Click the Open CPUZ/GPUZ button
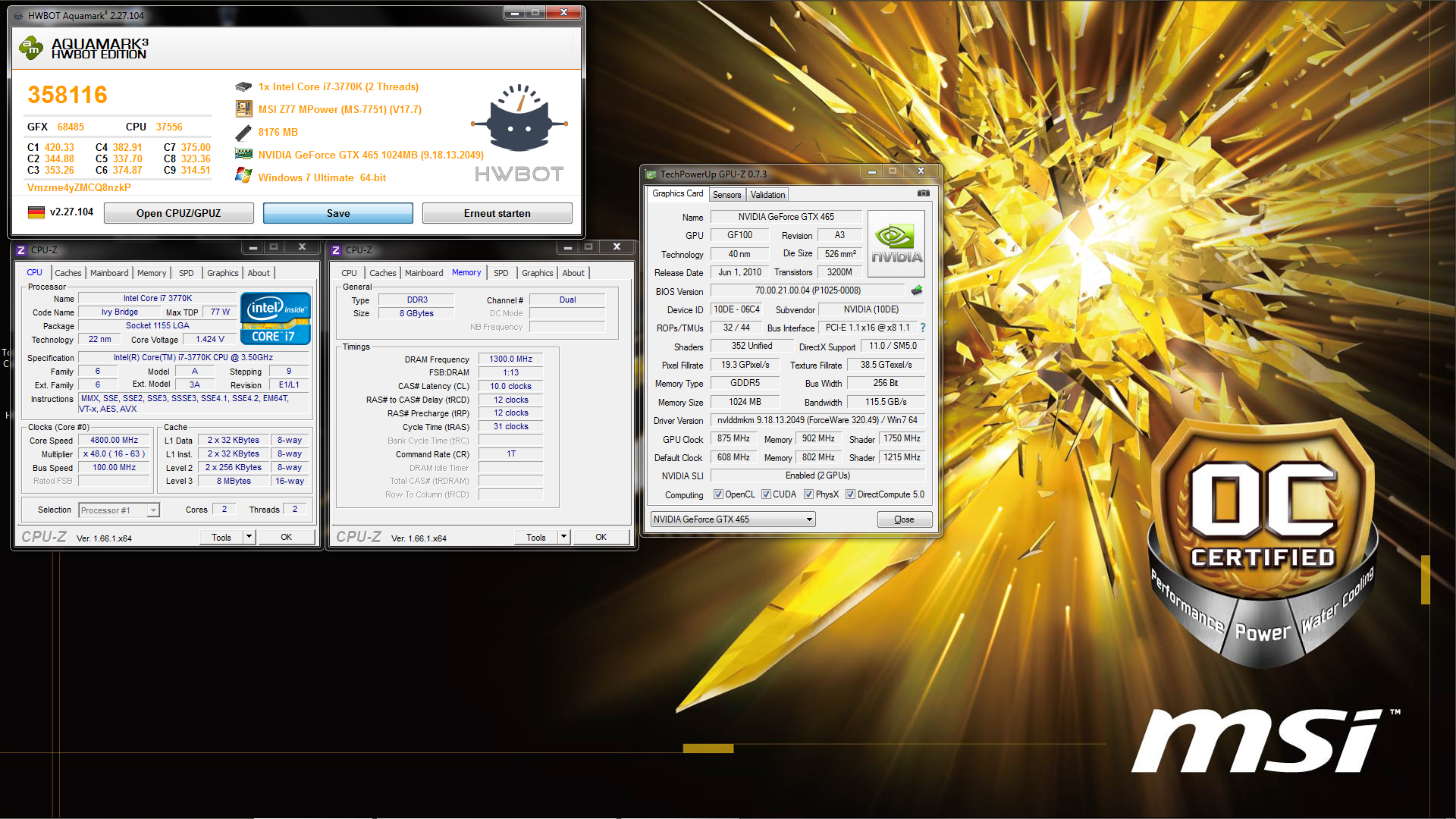This screenshot has width=1456, height=819. [179, 213]
